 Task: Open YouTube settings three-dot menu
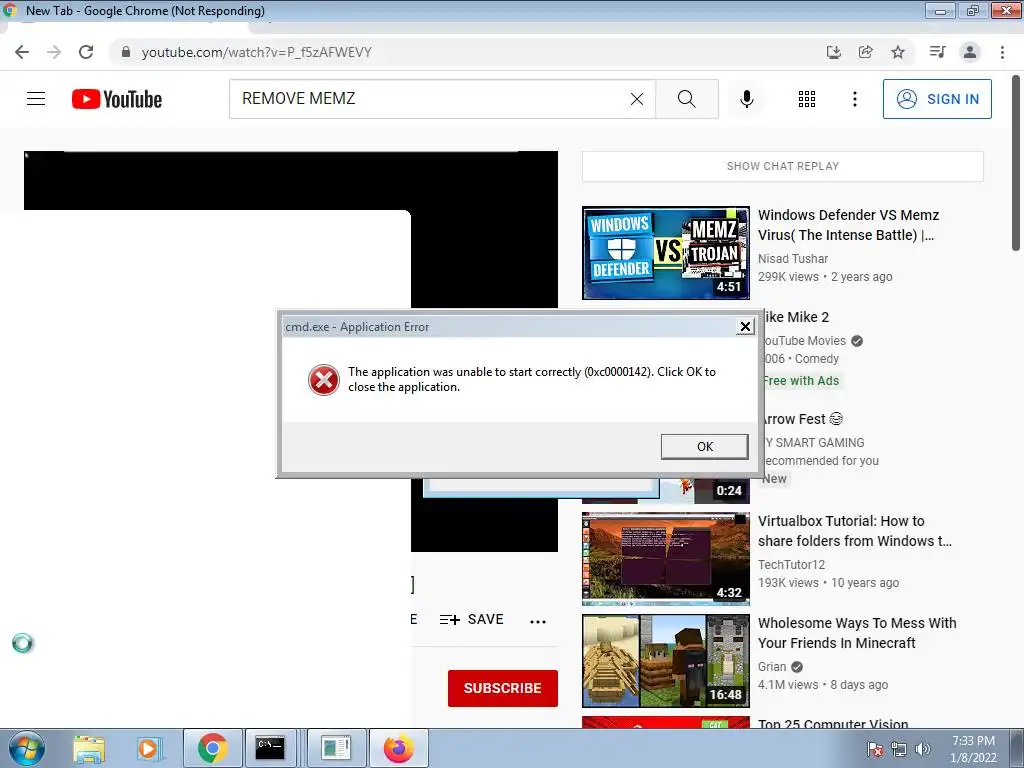[x=855, y=99]
